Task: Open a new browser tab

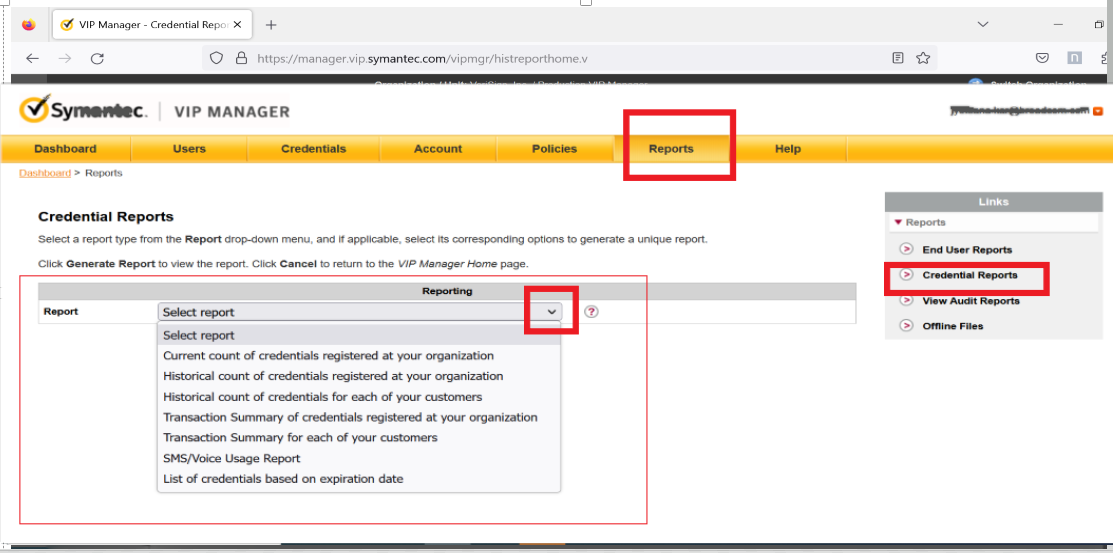Action: tap(270, 25)
